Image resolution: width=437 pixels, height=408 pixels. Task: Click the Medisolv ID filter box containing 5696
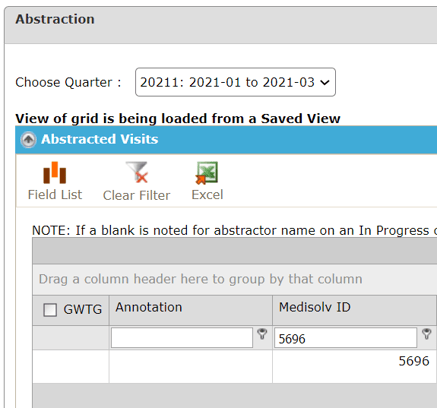coord(345,338)
